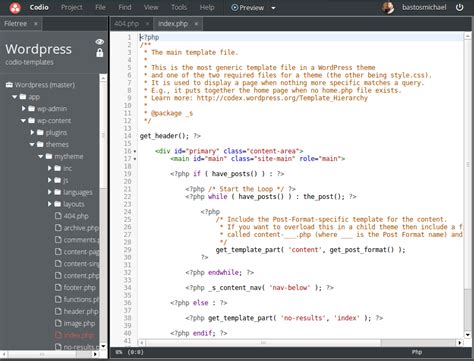Click the editor scroll up arrow
The width and height of the screenshot is (474, 361).
coord(468,36)
